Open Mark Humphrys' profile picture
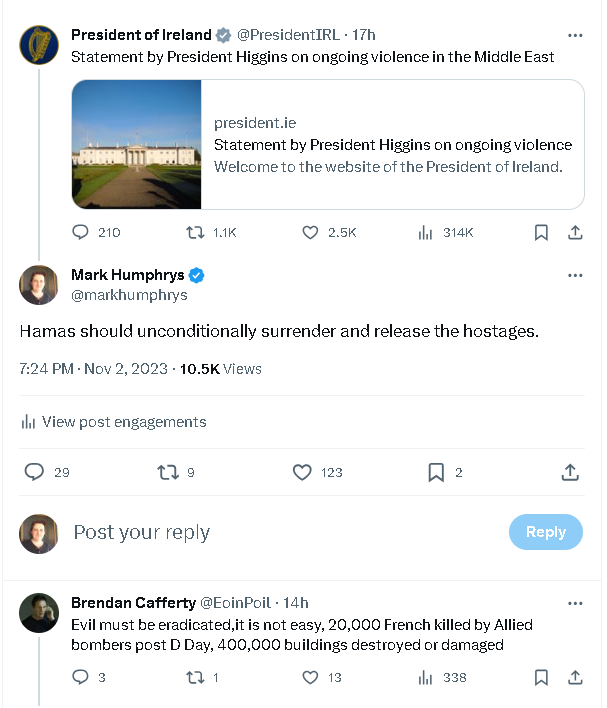 click(38, 285)
